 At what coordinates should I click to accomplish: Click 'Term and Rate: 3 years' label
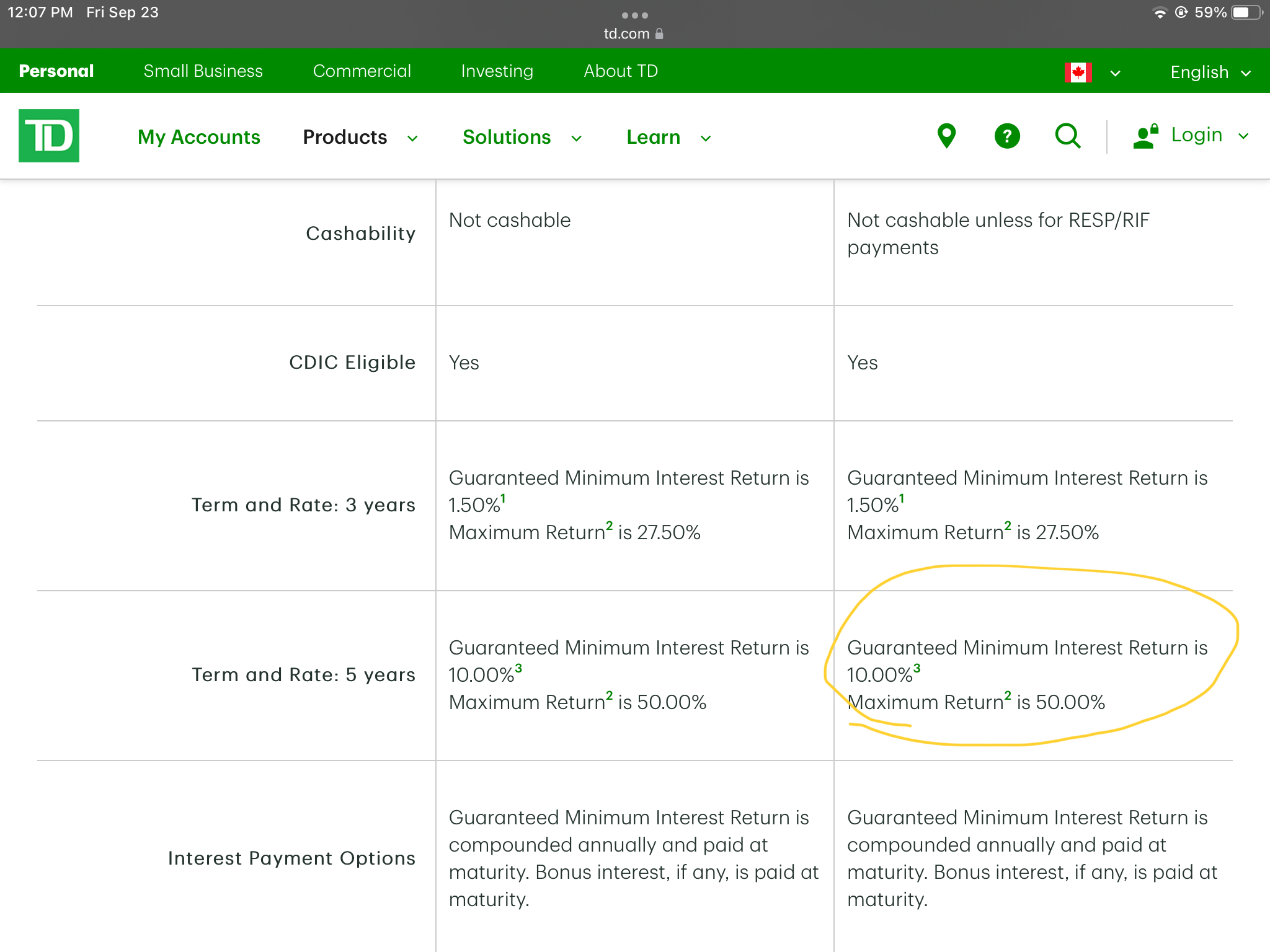click(x=303, y=505)
